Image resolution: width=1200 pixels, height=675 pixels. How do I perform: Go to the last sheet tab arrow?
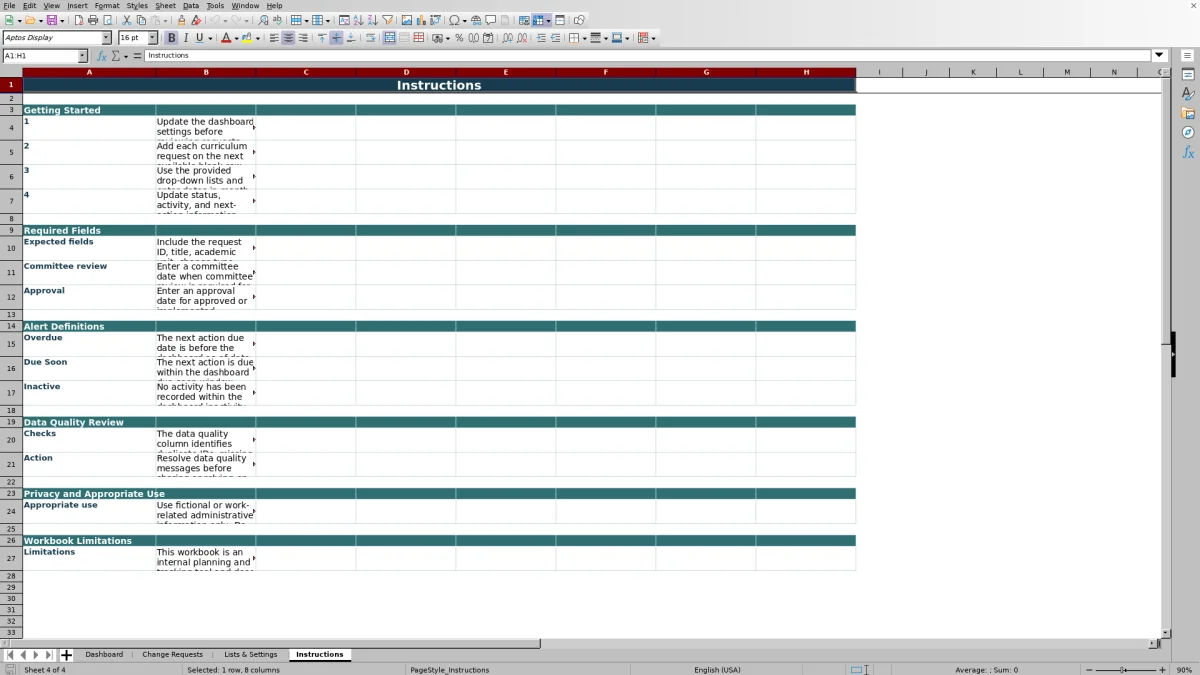click(x=48, y=655)
